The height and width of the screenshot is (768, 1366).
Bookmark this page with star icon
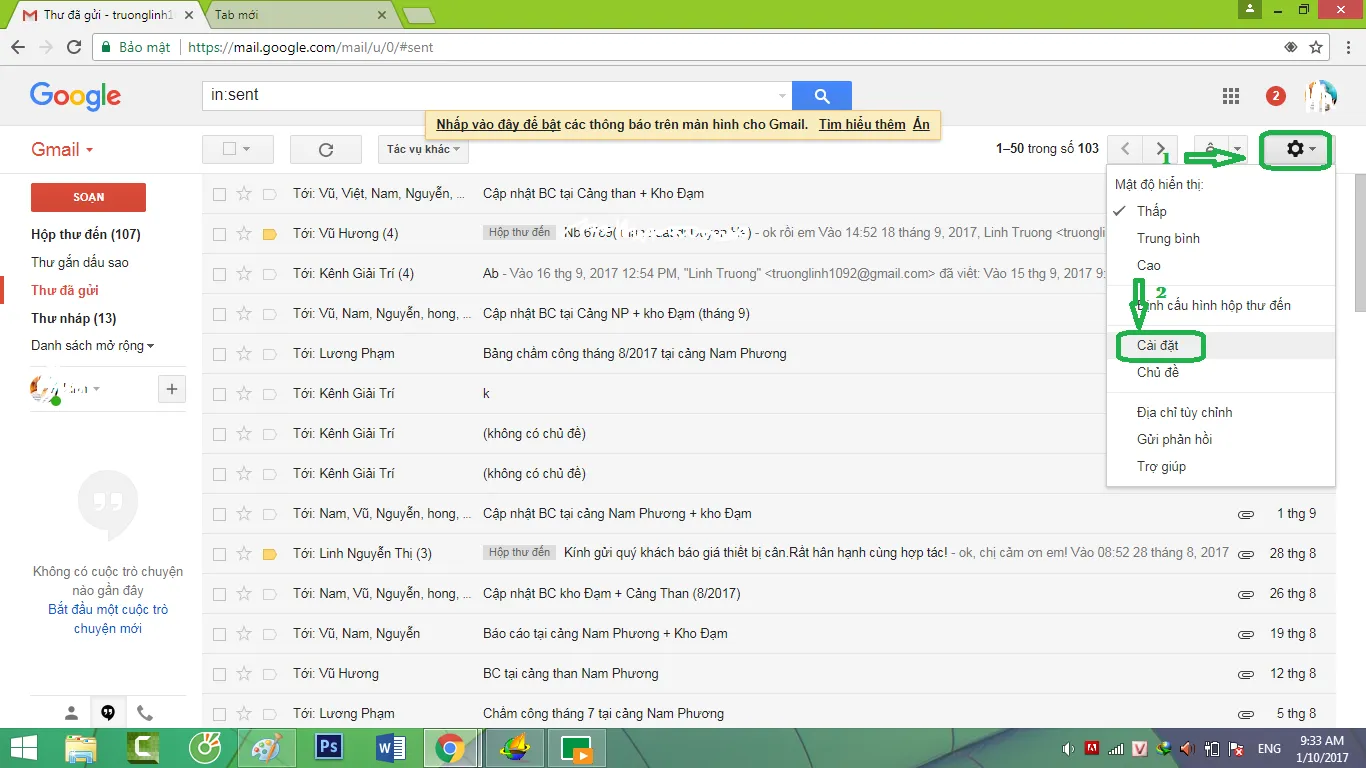(1316, 47)
